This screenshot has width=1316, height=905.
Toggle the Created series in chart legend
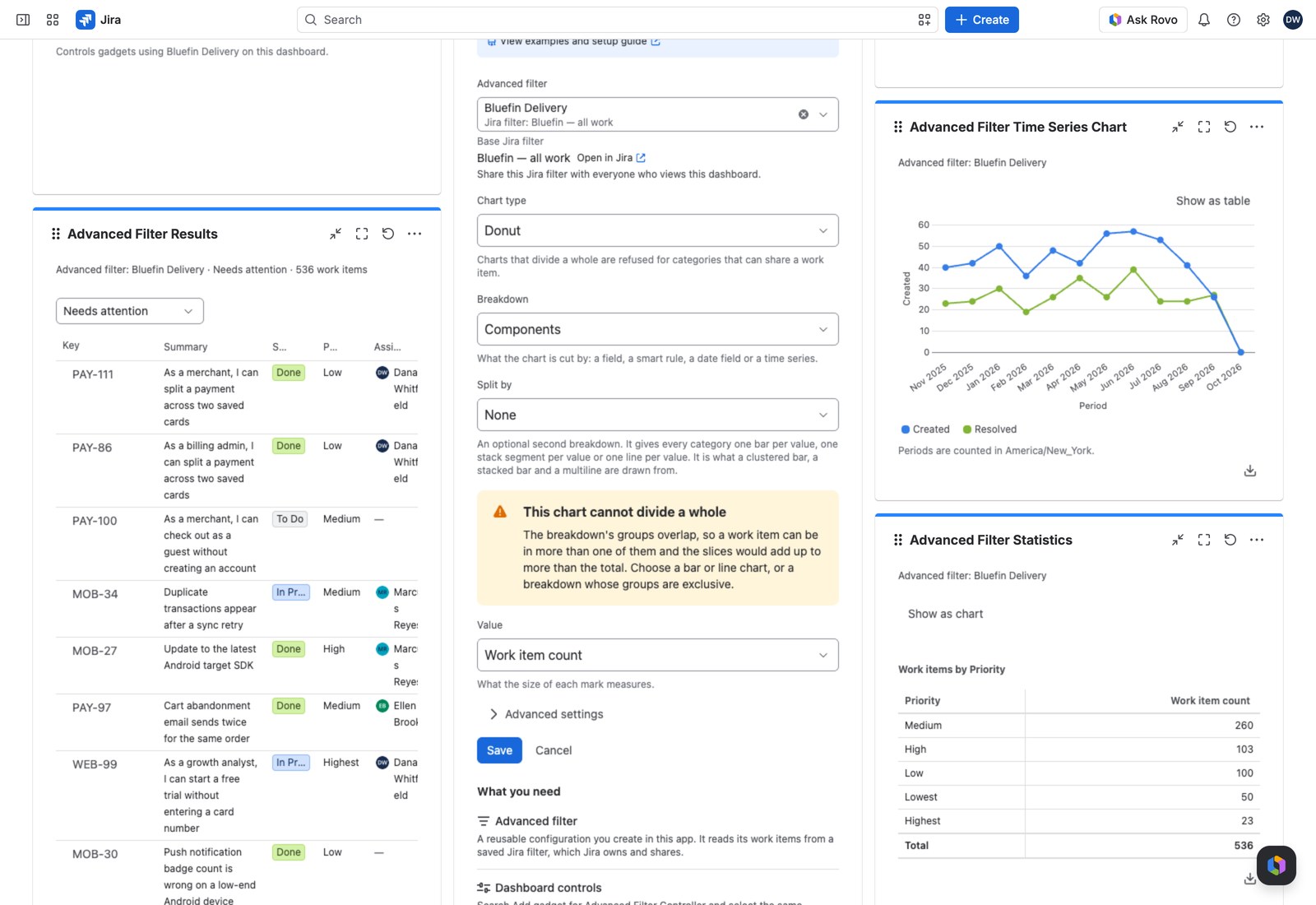click(925, 429)
